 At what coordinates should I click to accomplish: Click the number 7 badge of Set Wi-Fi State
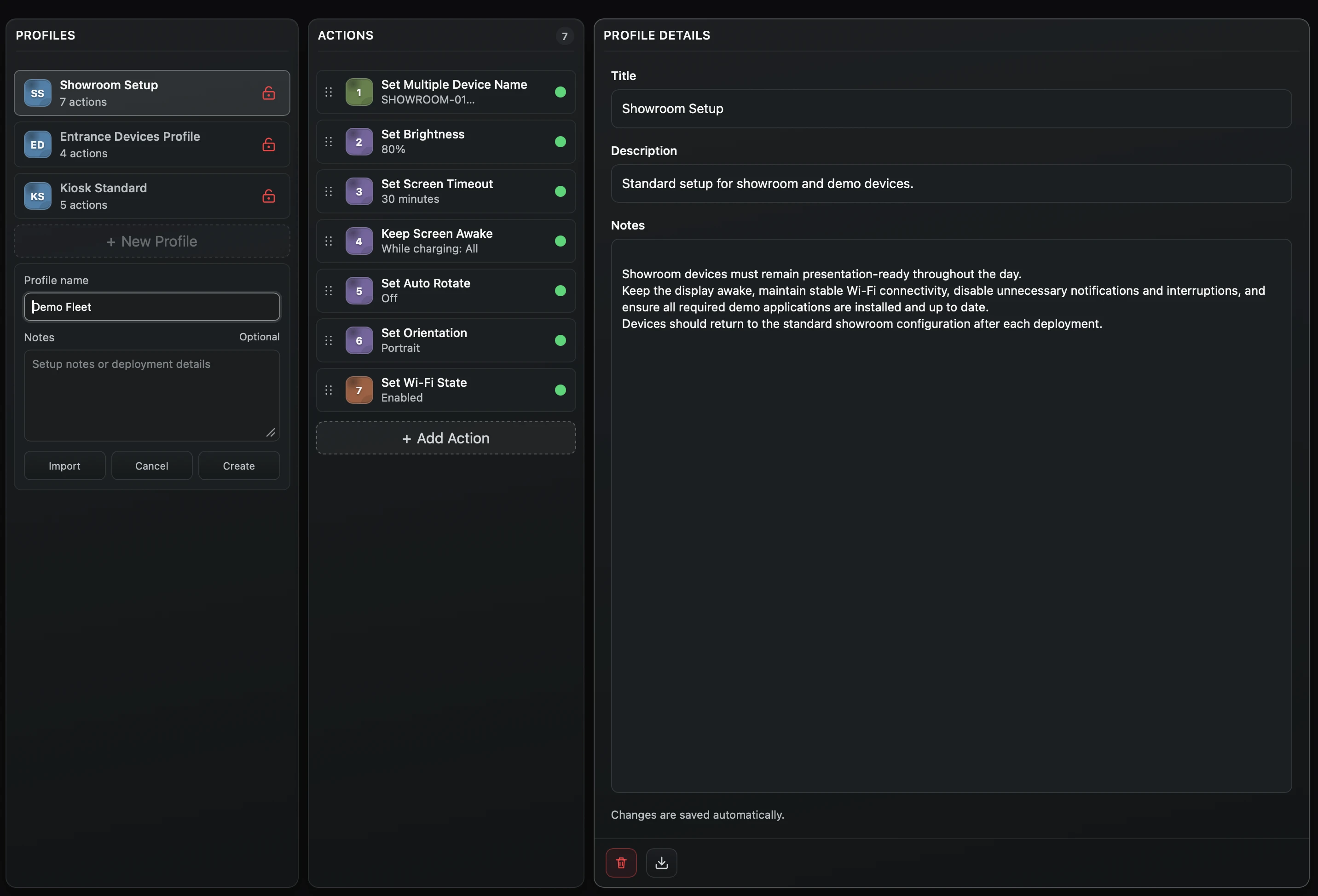coord(359,390)
